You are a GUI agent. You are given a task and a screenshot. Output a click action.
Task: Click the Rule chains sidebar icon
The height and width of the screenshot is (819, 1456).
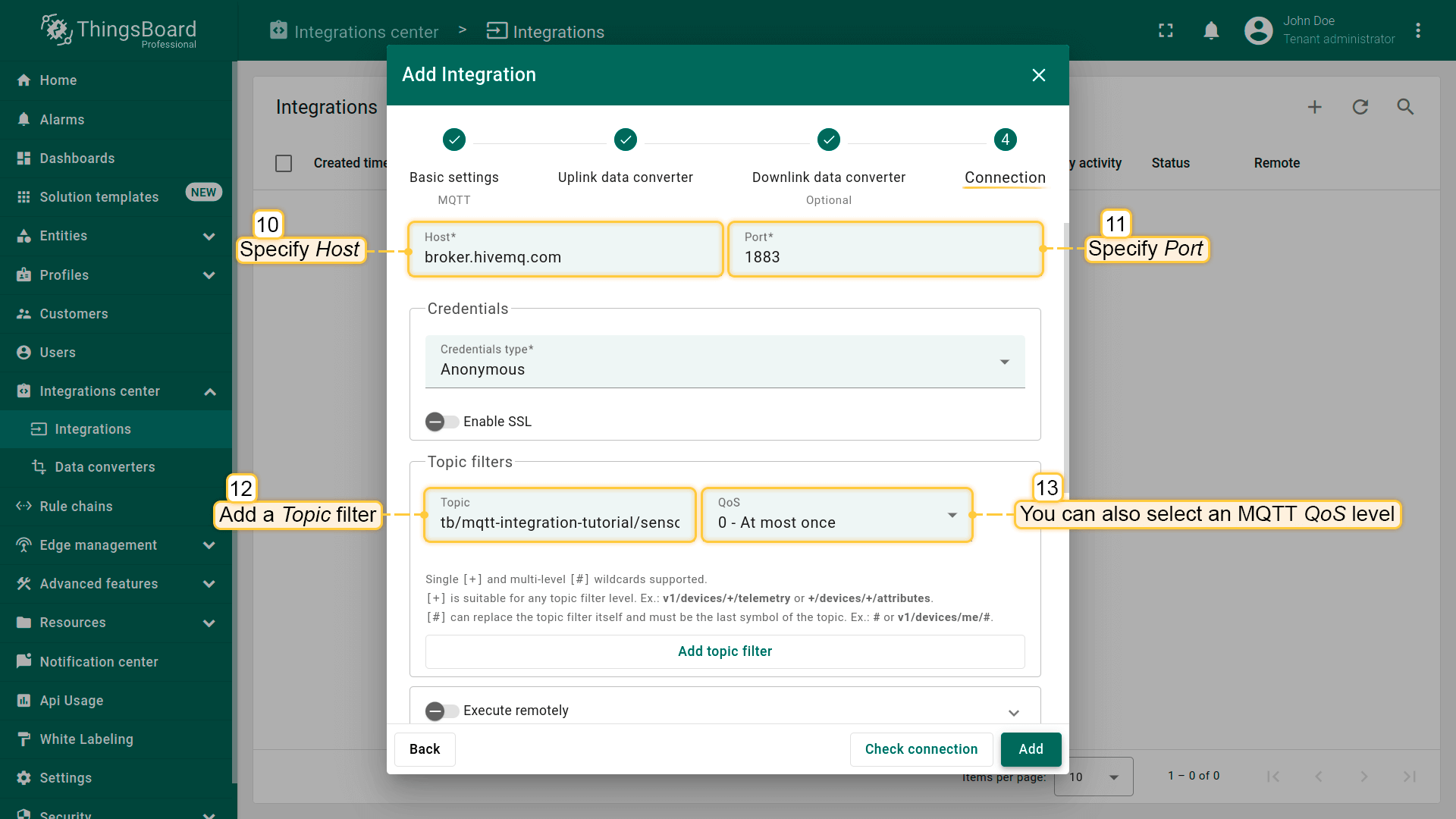click(24, 506)
